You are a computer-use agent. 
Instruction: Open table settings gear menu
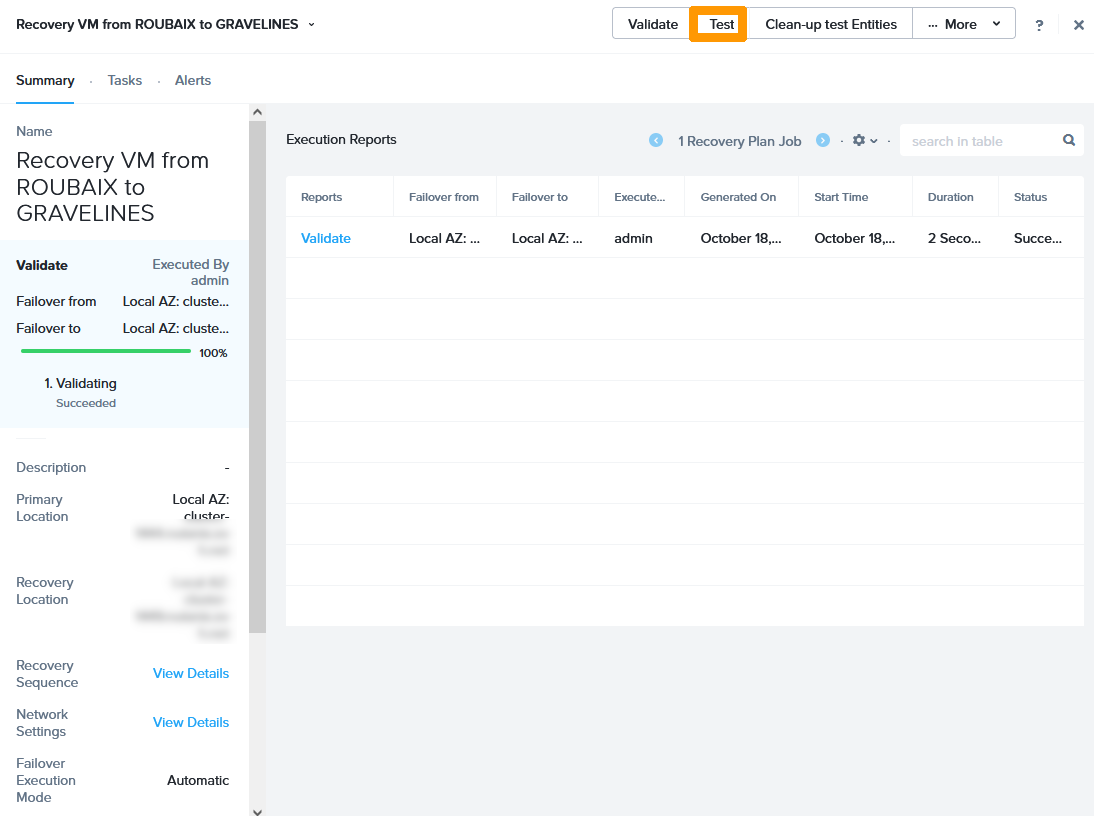[x=864, y=141]
